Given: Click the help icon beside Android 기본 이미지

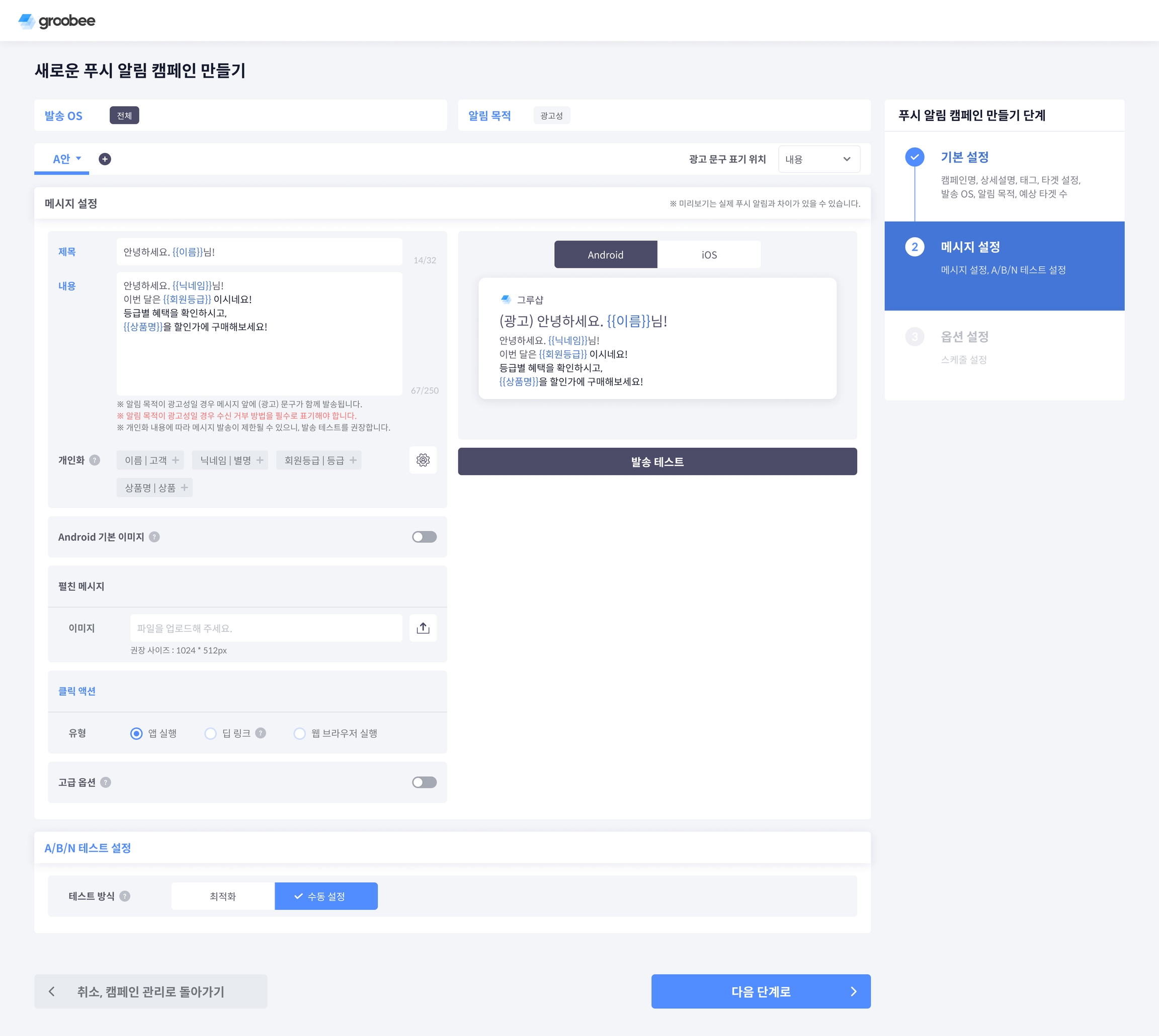Looking at the screenshot, I should tap(154, 537).
